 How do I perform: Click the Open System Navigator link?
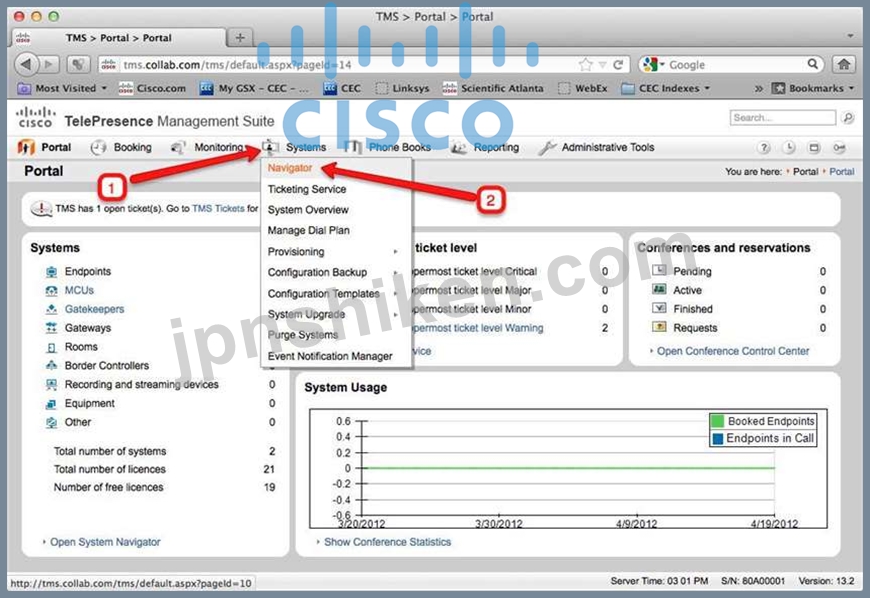pyautogui.click(x=105, y=542)
